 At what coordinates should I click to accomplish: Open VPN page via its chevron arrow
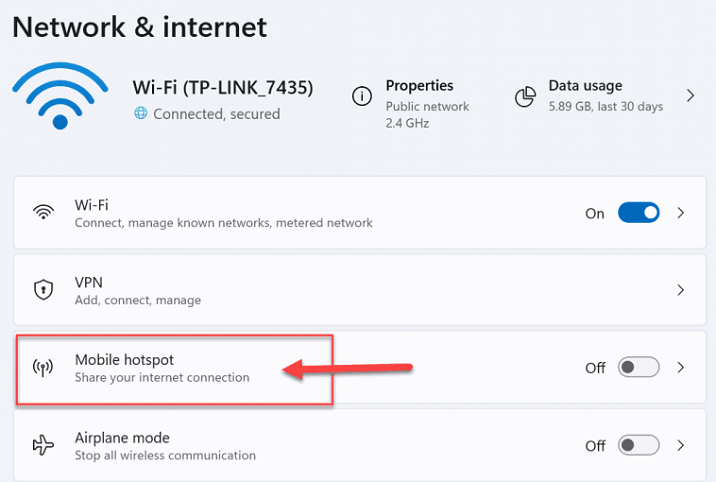click(681, 290)
